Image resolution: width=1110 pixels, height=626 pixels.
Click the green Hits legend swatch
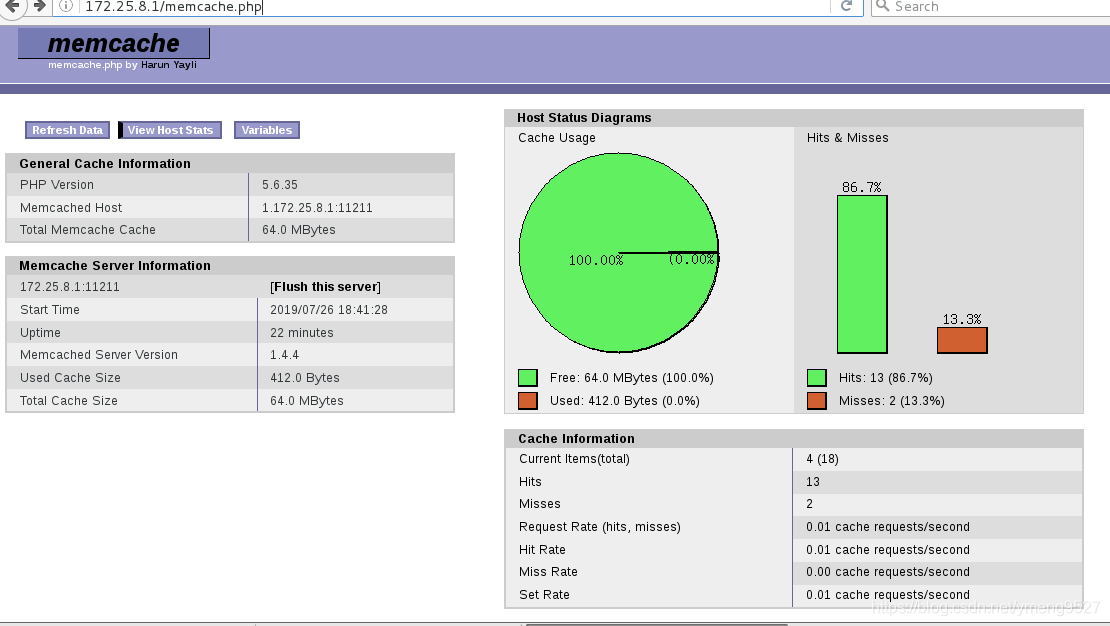[816, 377]
